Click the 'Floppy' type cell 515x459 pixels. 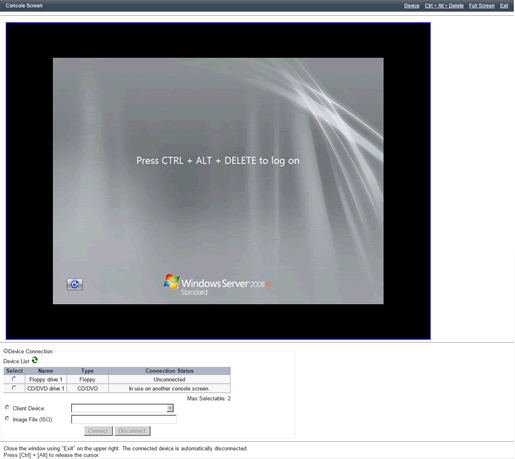pyautogui.click(x=87, y=379)
